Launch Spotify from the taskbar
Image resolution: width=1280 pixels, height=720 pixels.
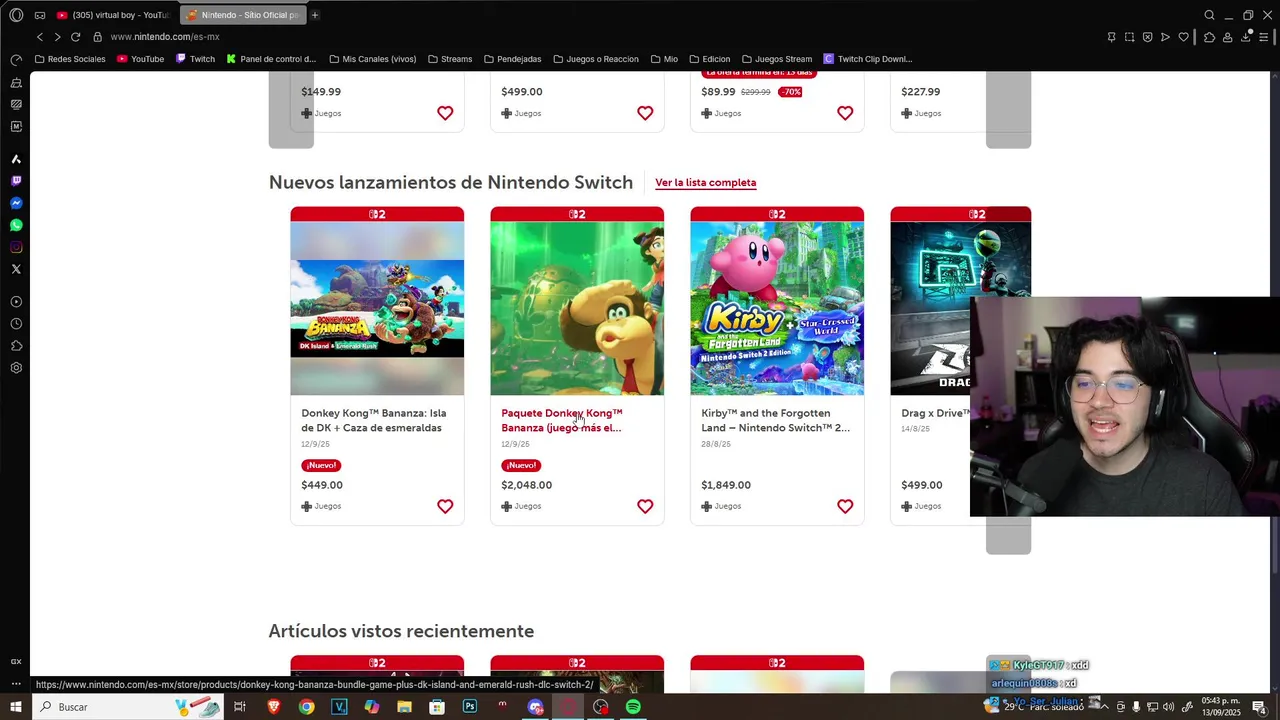633,707
